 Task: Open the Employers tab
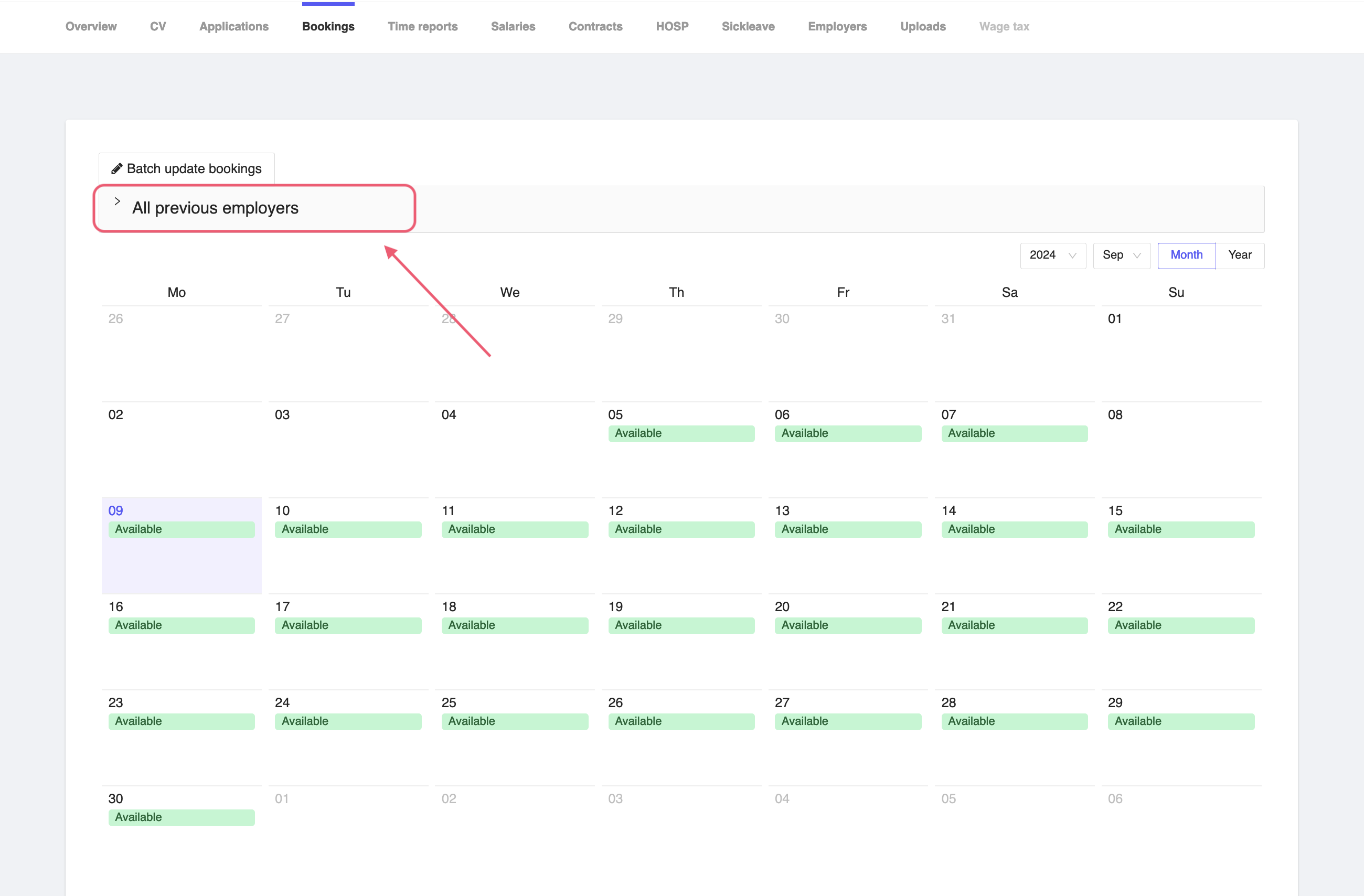point(837,26)
